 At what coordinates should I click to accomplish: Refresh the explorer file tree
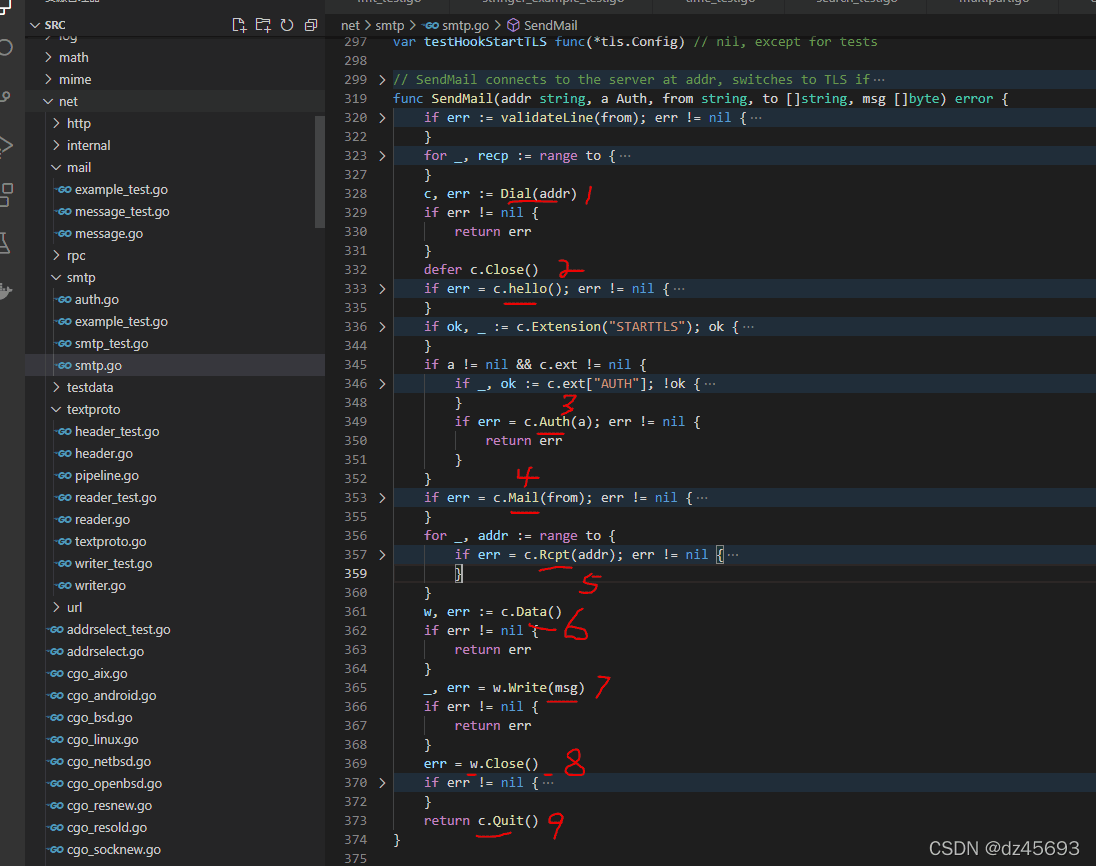(x=287, y=25)
